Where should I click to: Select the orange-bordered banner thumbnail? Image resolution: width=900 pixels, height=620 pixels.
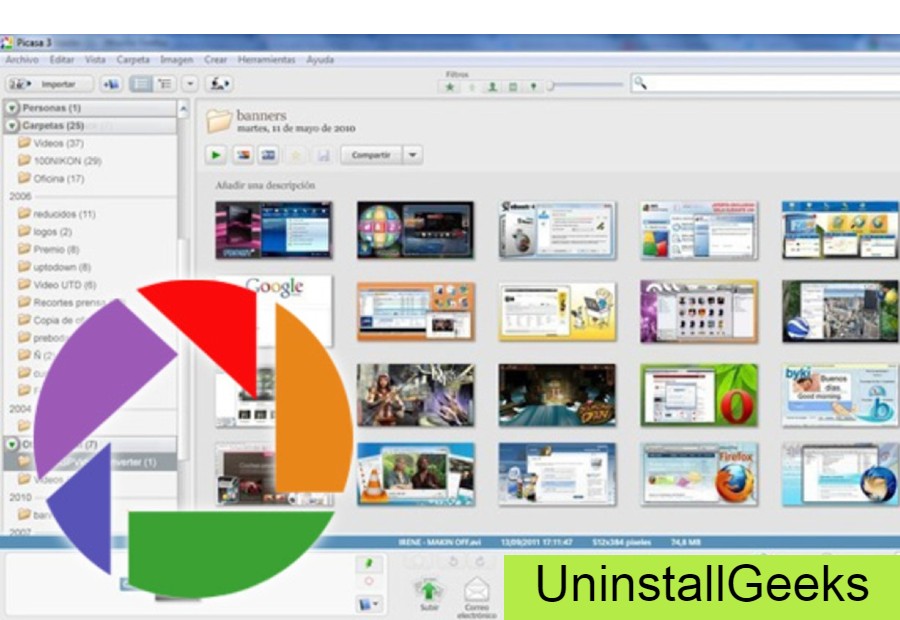pos(416,311)
